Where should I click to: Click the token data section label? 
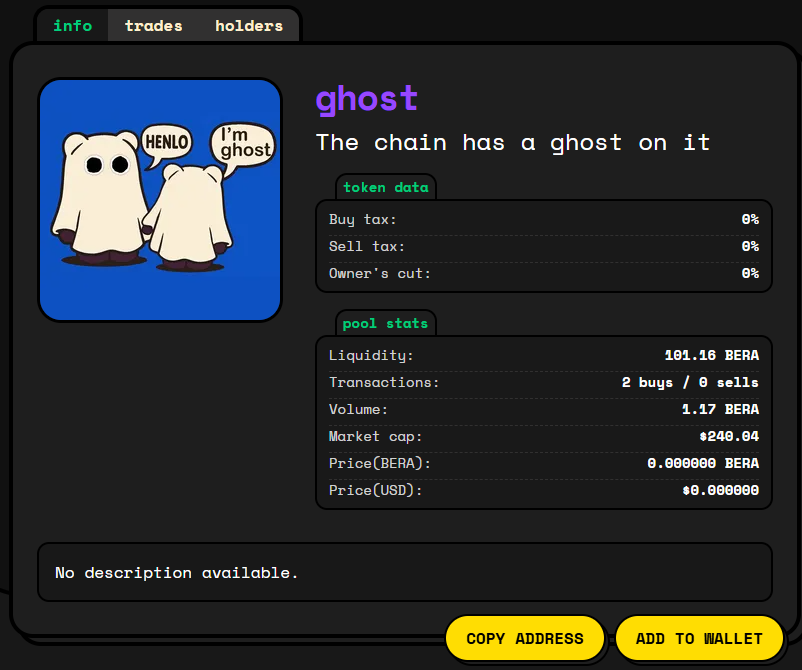(x=386, y=187)
